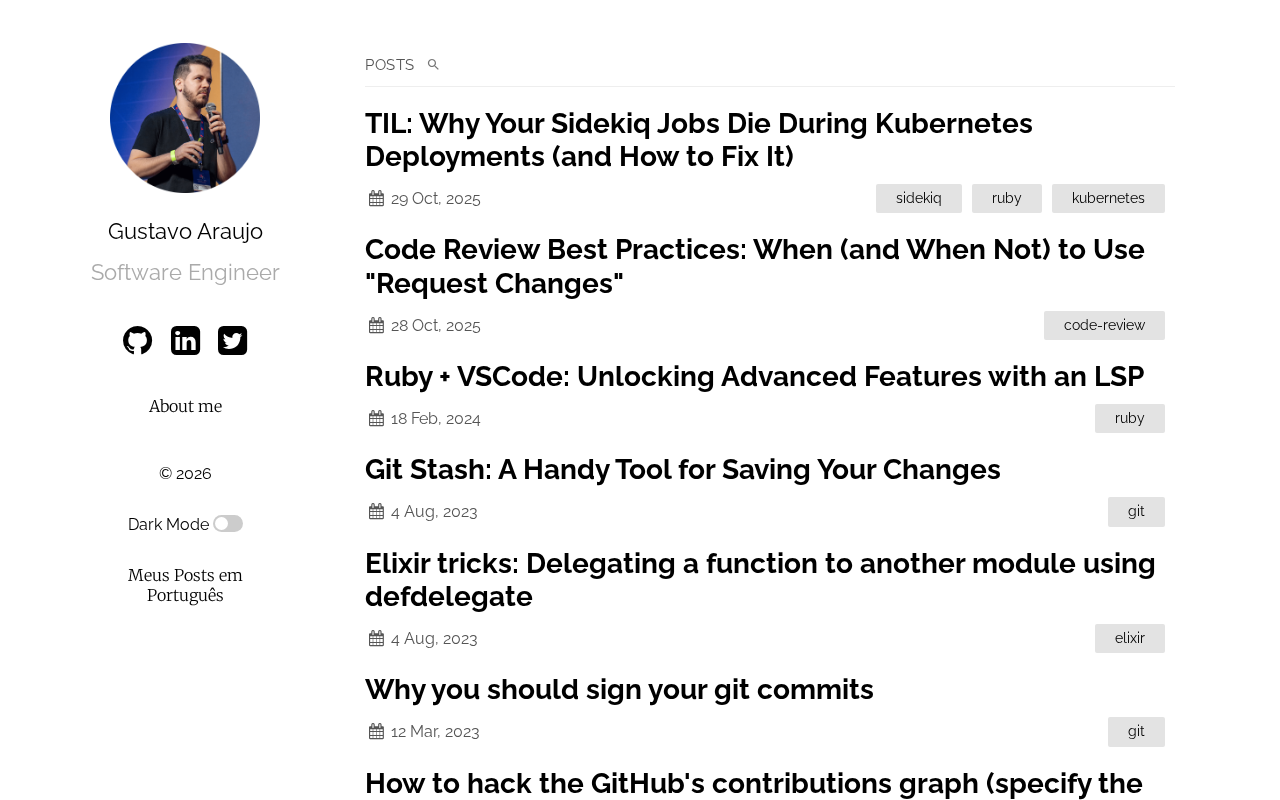Open the LinkedIn profile icon
Screen dimensions: 1280x800
tap(185, 341)
